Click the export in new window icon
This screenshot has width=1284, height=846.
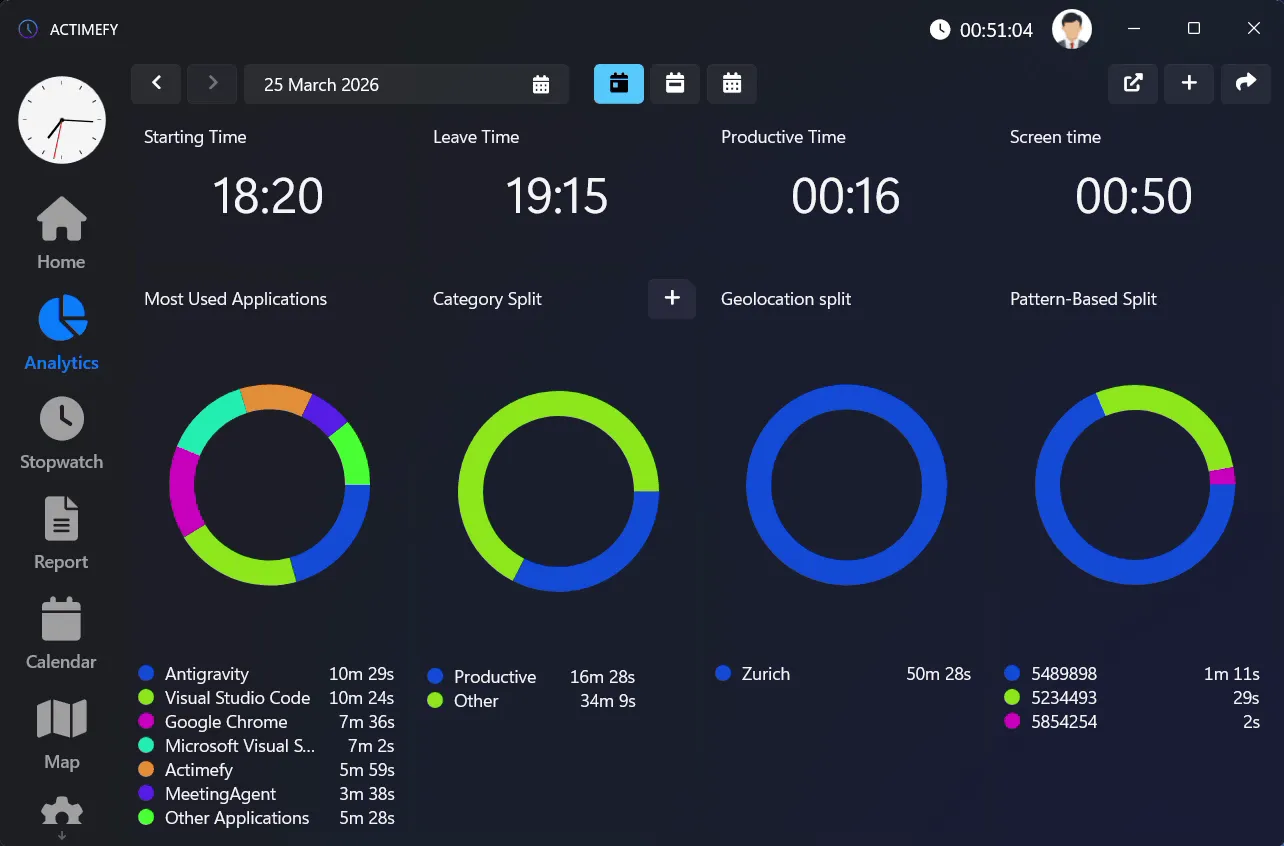[1132, 84]
